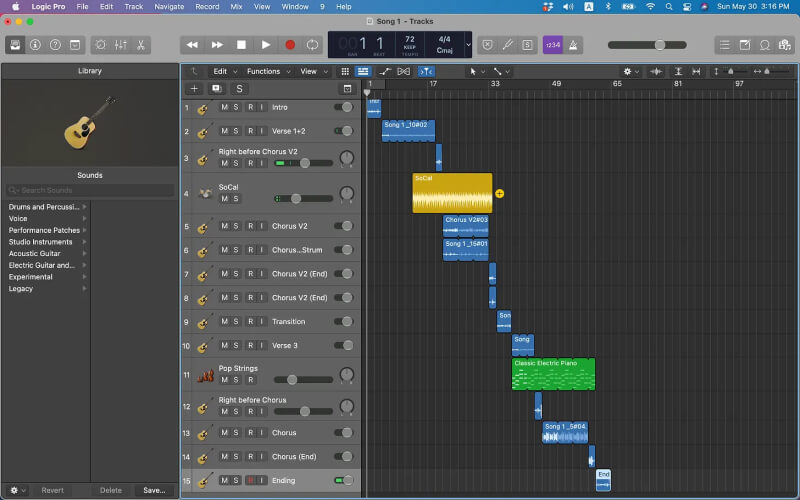800x500 pixels.
Task: Open the LCD display mode dropdown arrow
Action: tap(468, 45)
